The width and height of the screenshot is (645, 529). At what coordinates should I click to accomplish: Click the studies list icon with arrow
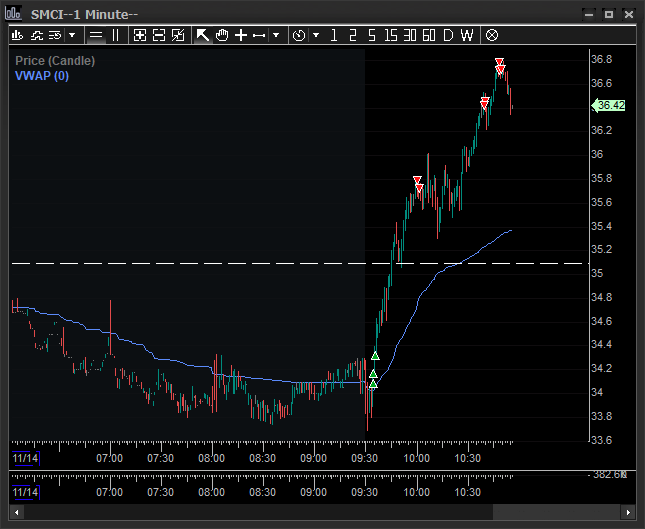tap(55, 35)
